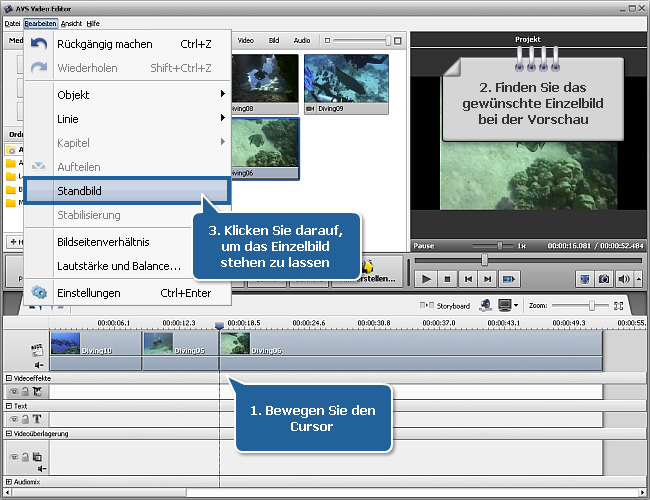Open the Datei menu
The image size is (650, 500).
click(12, 24)
